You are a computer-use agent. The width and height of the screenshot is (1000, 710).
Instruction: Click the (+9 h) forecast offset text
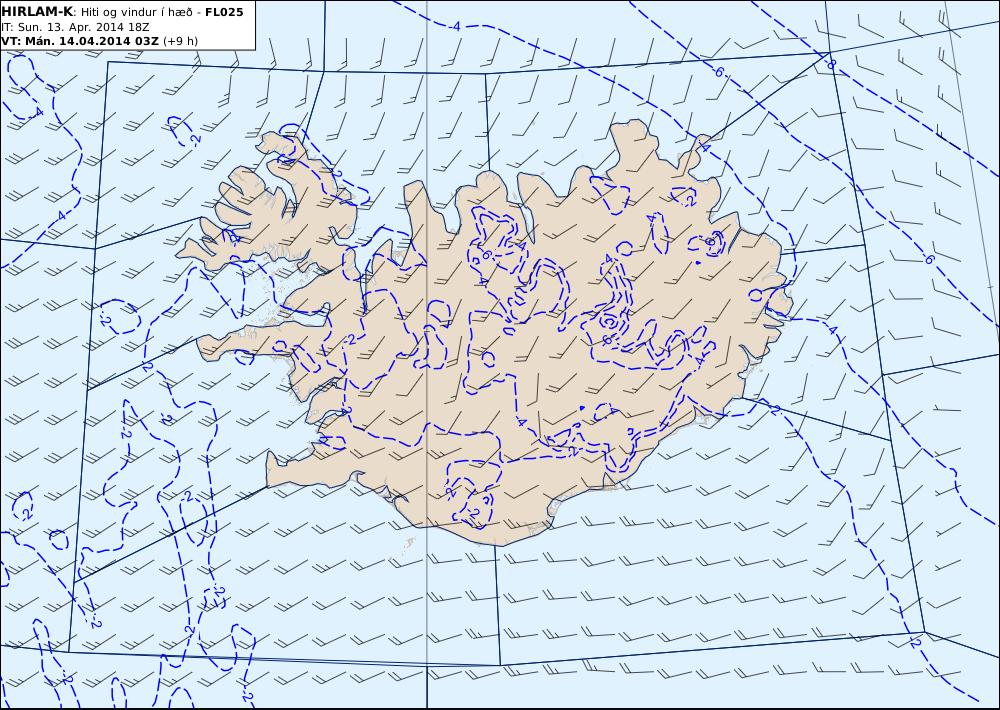[180, 41]
